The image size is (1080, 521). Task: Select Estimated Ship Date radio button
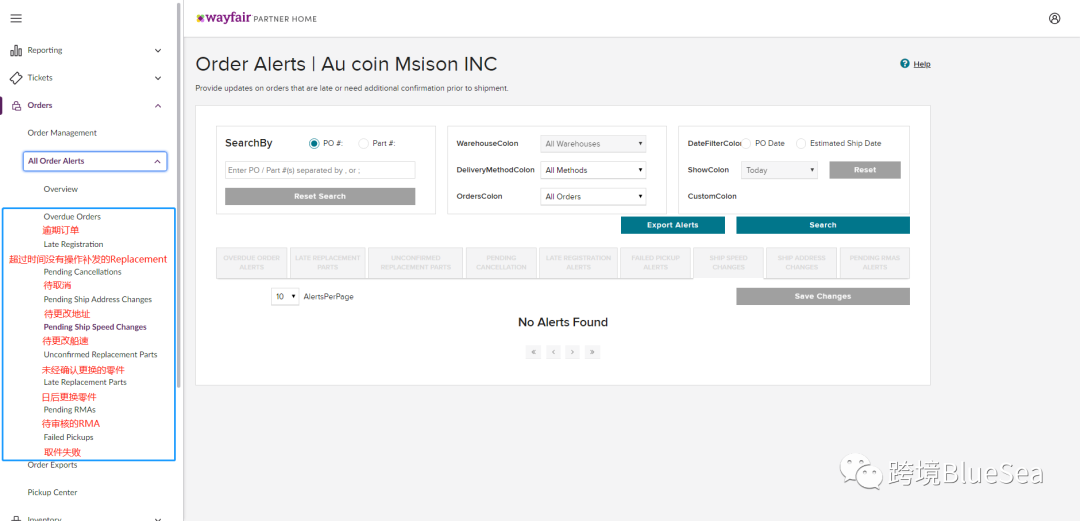click(801, 143)
